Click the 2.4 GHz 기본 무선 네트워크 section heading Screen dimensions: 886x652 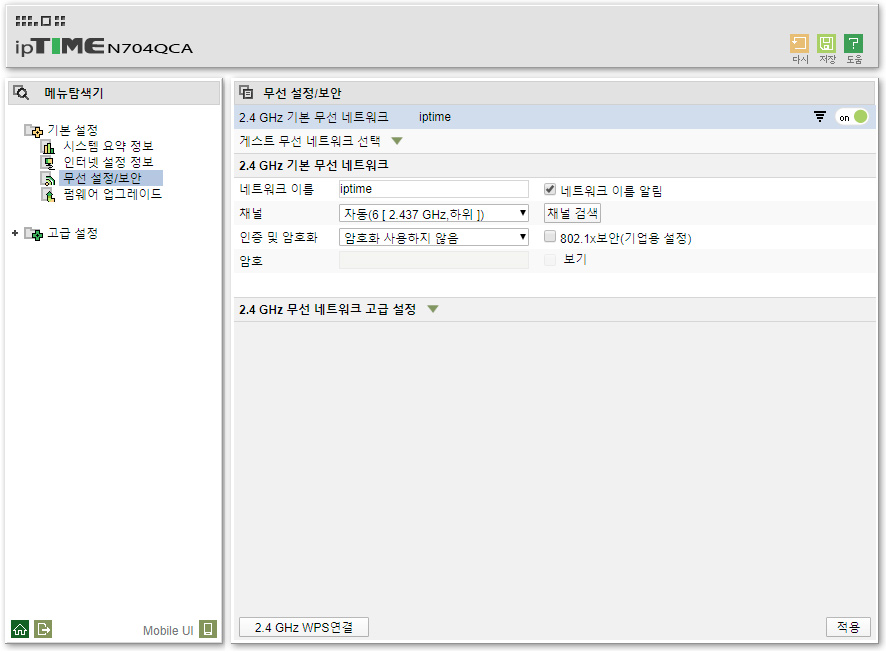[314, 166]
